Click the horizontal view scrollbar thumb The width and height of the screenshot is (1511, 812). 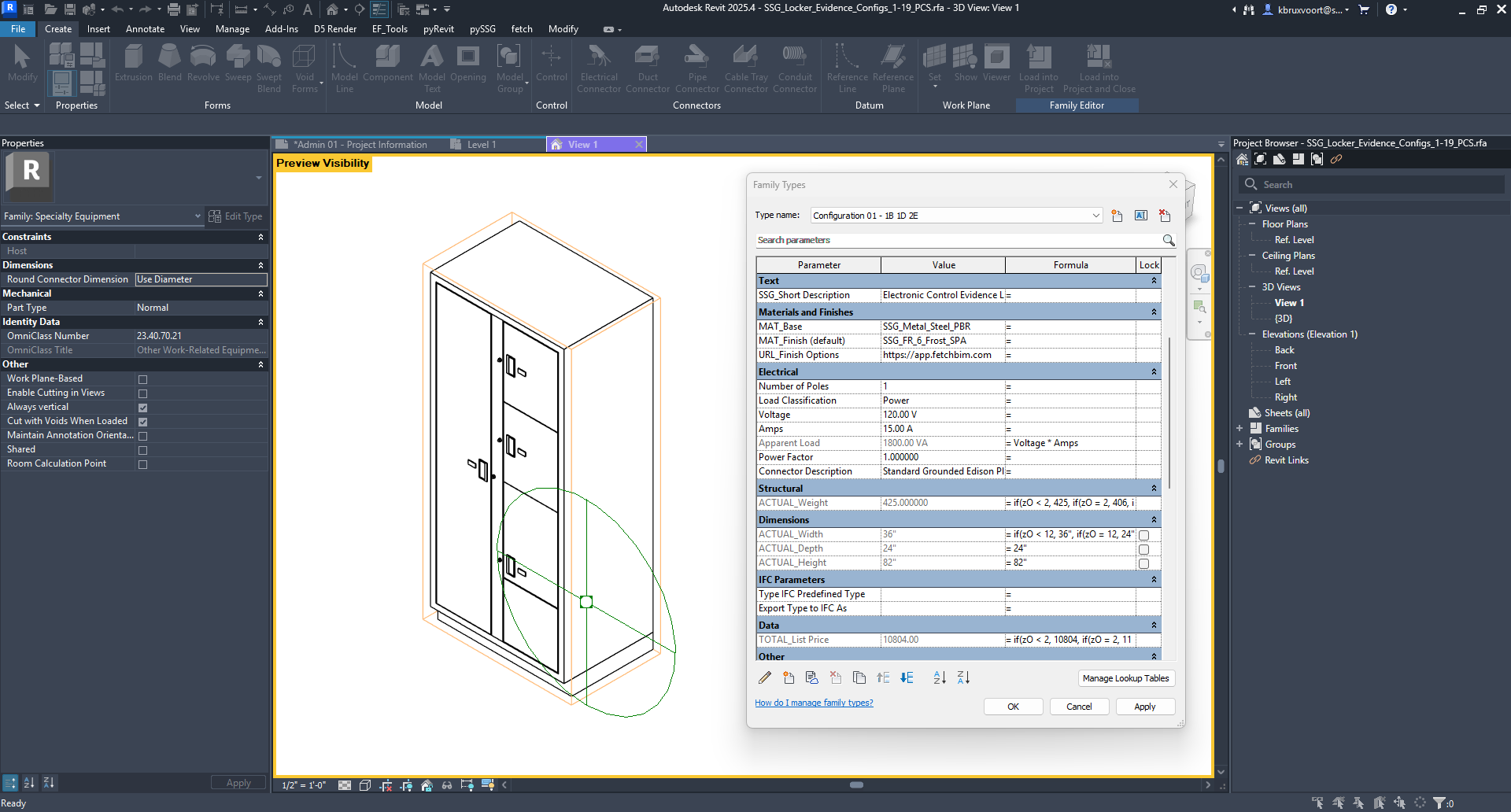(856, 785)
